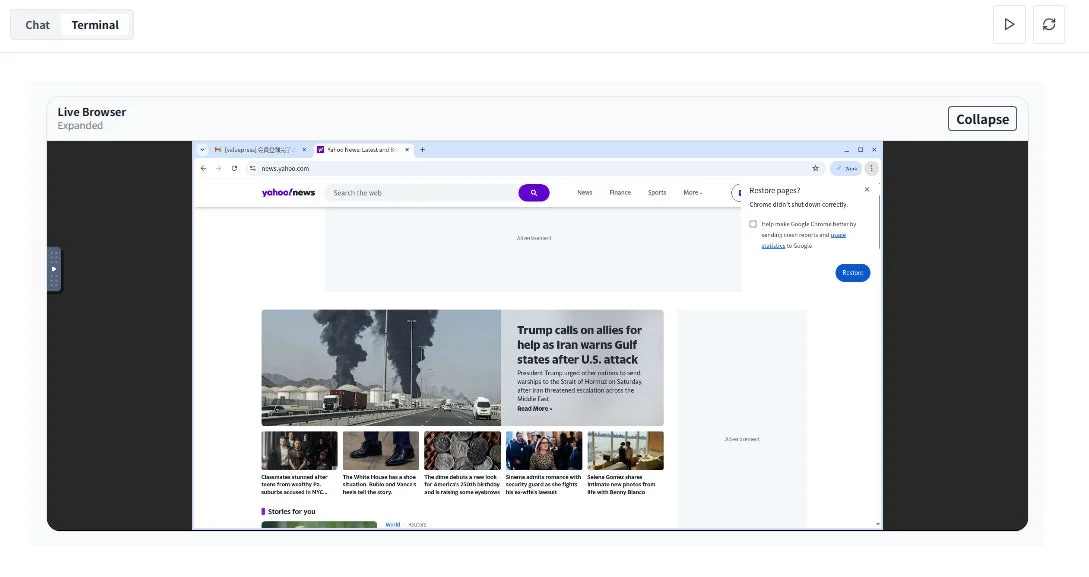
Task: Reload the current page
Action: coord(234,168)
